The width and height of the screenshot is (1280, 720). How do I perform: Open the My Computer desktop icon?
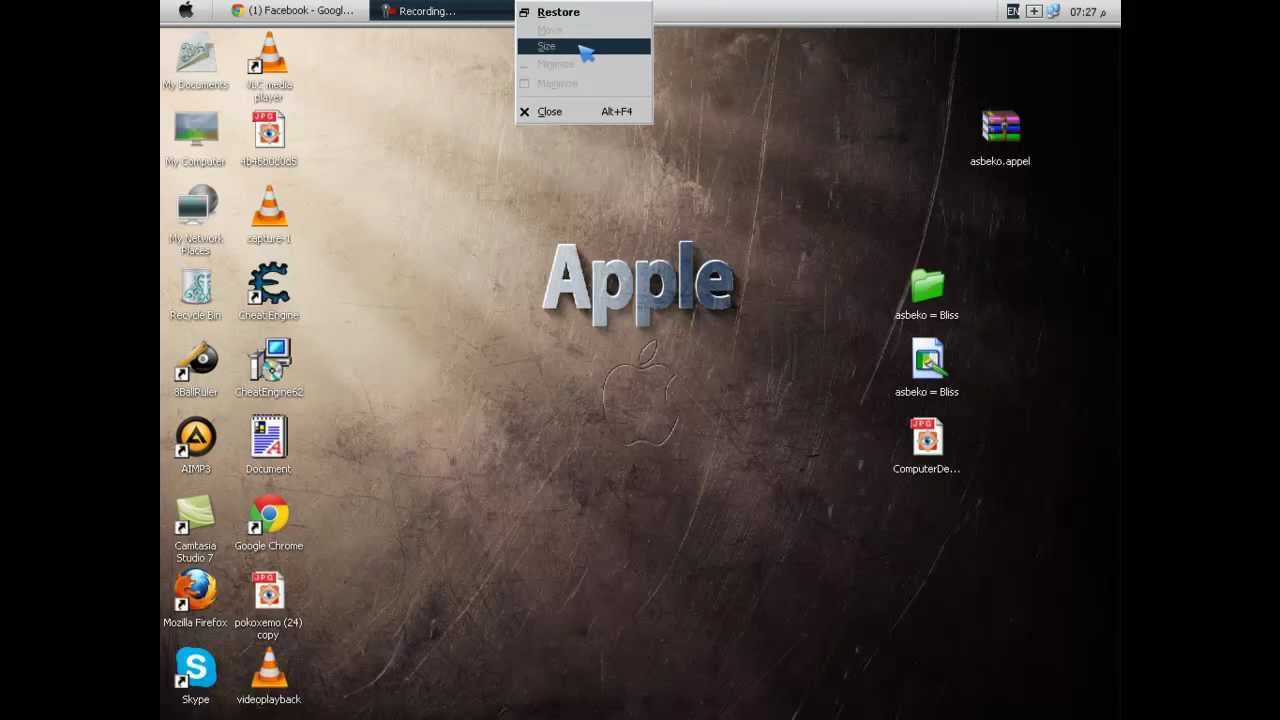pos(196,139)
